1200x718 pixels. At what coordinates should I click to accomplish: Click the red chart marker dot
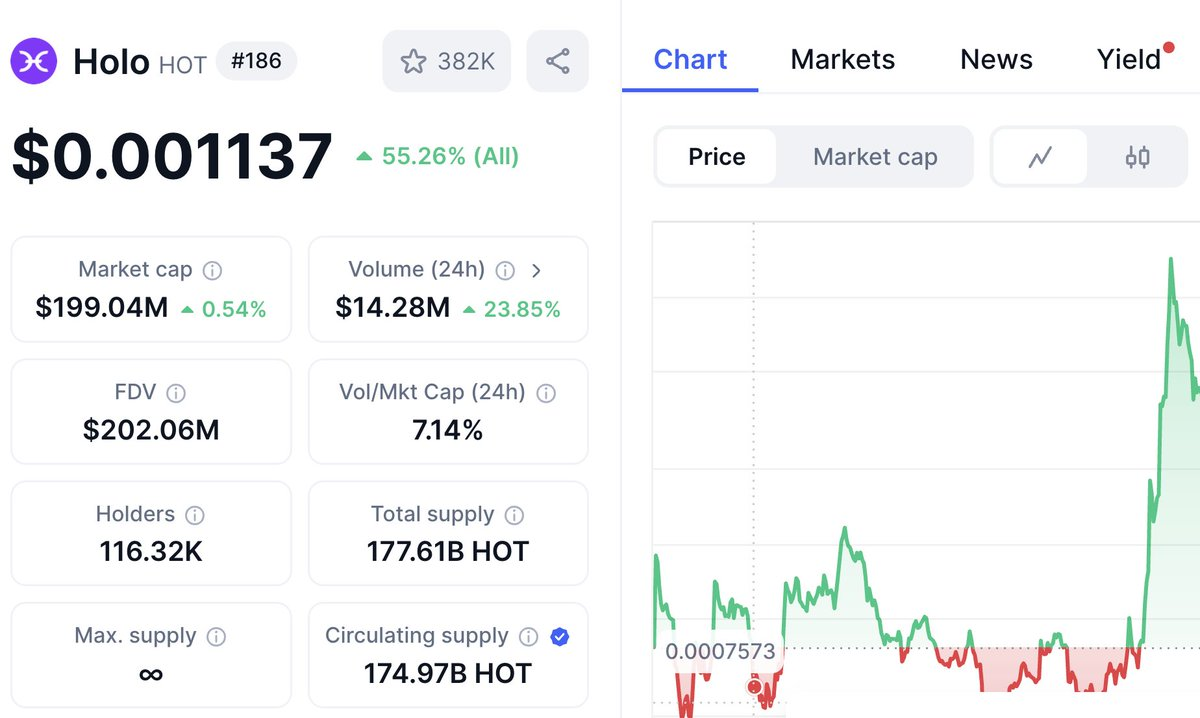754,686
